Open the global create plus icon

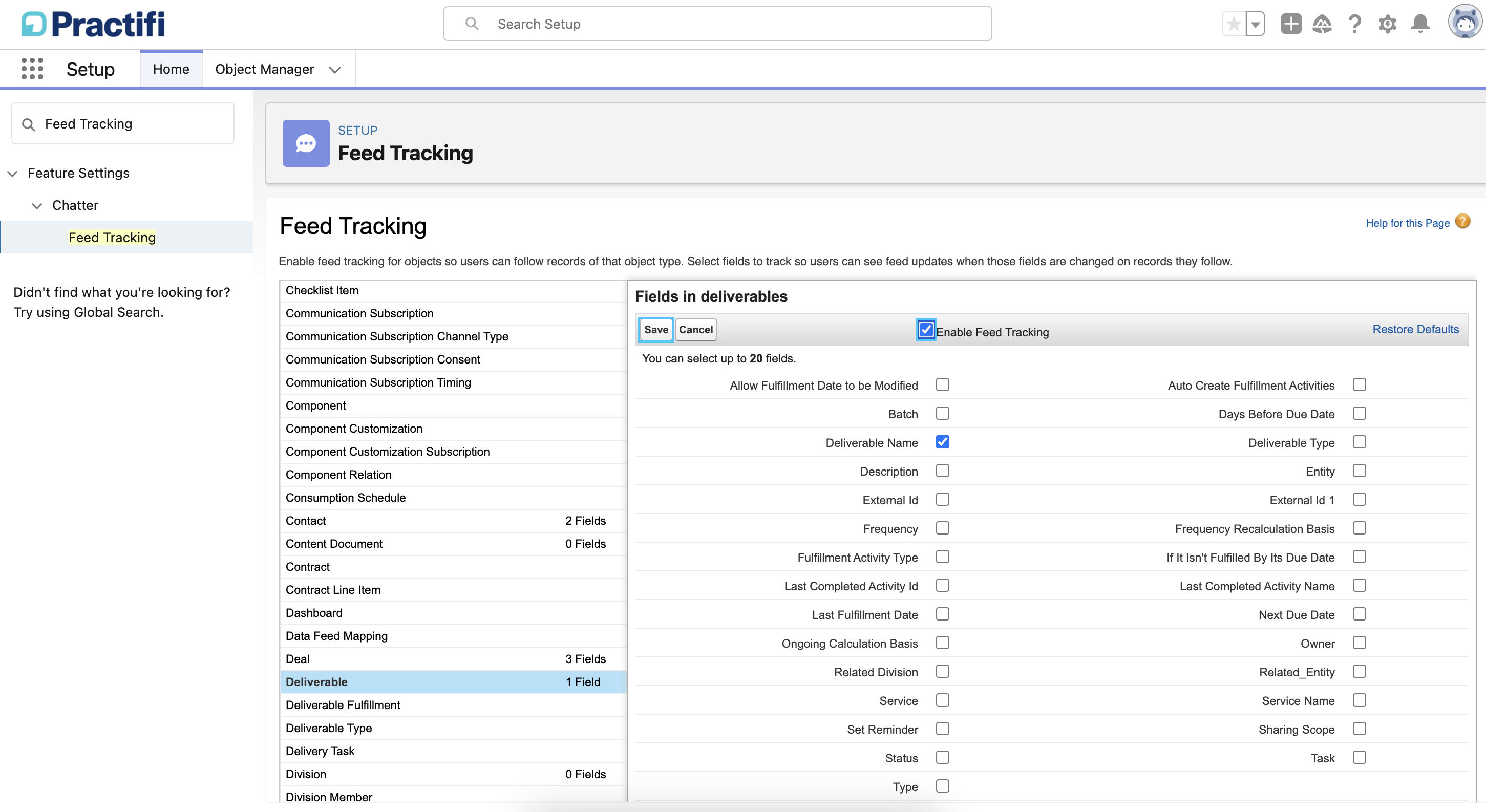[x=1290, y=24]
